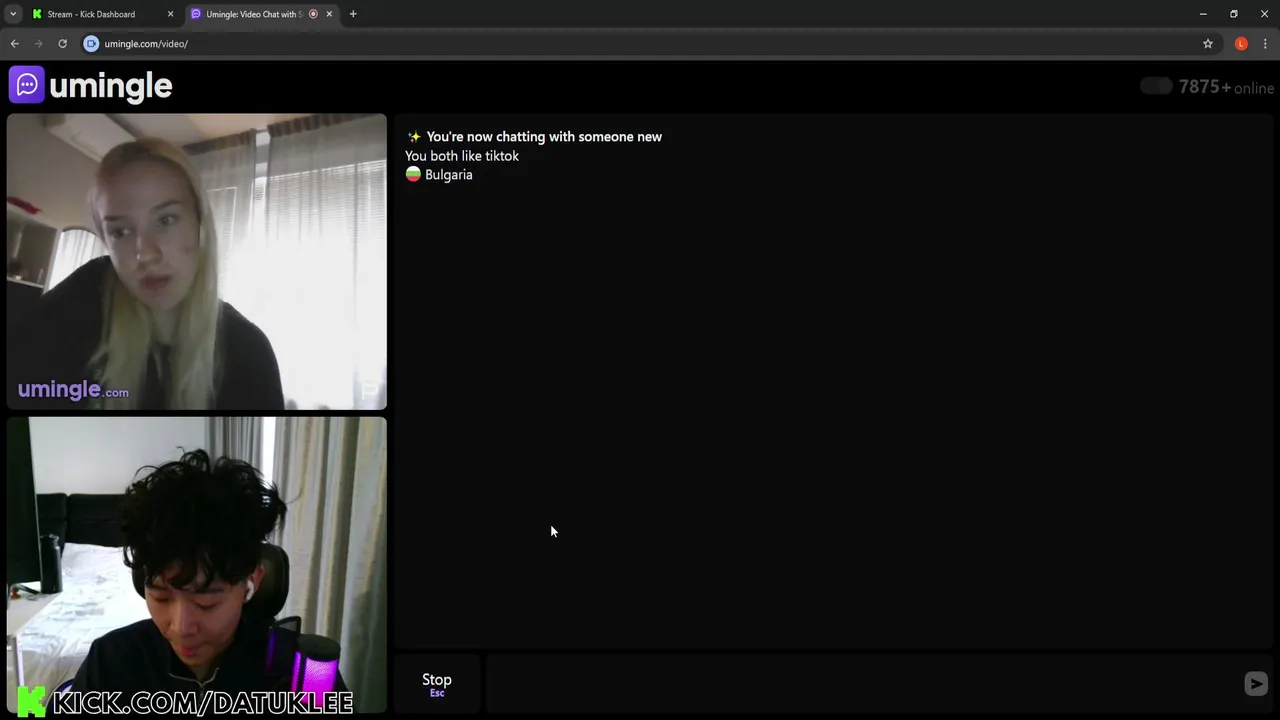Go back to the previous page
The width and height of the screenshot is (1280, 720).
click(x=14, y=44)
